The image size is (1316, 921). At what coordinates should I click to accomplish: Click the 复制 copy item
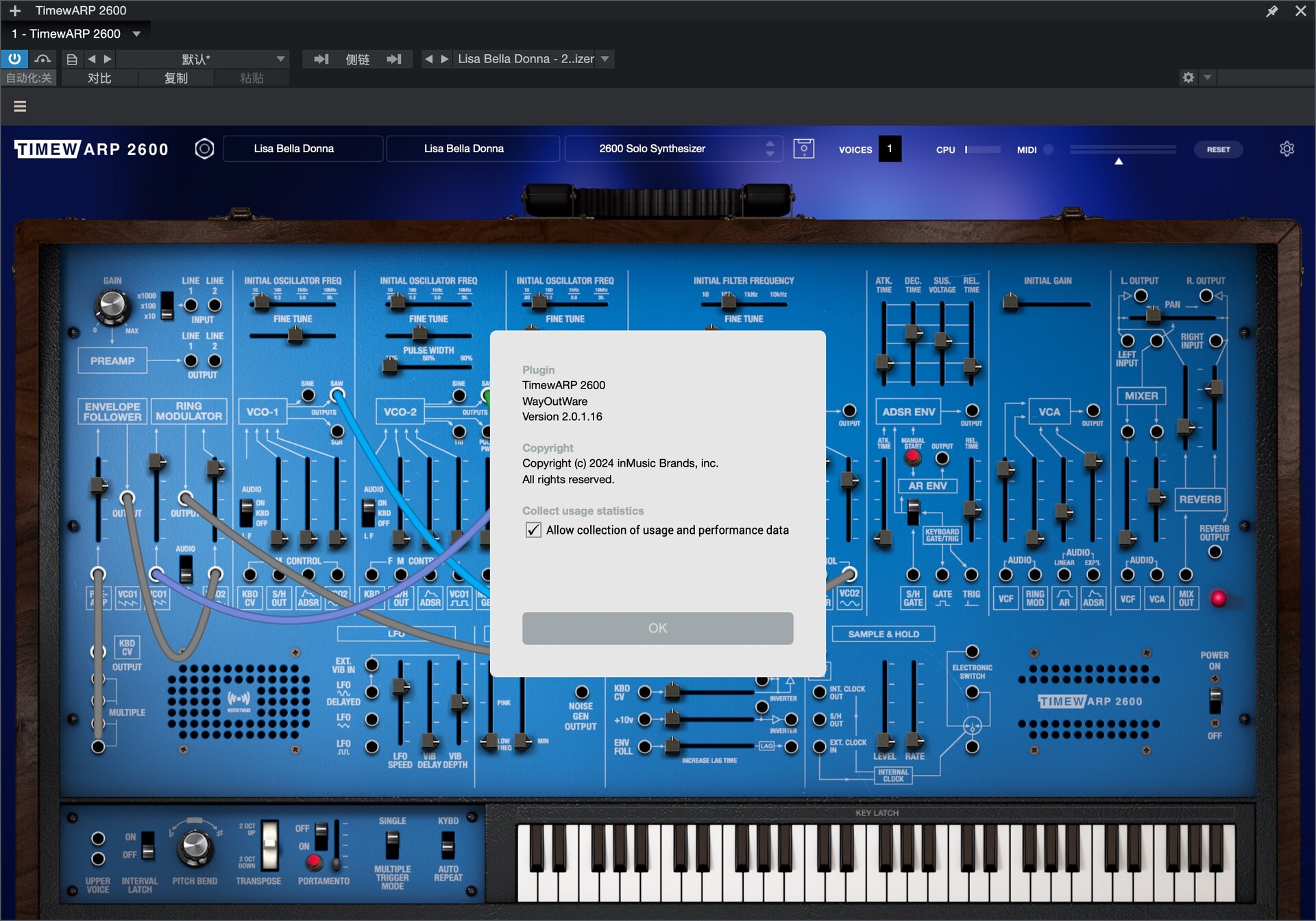[x=175, y=78]
